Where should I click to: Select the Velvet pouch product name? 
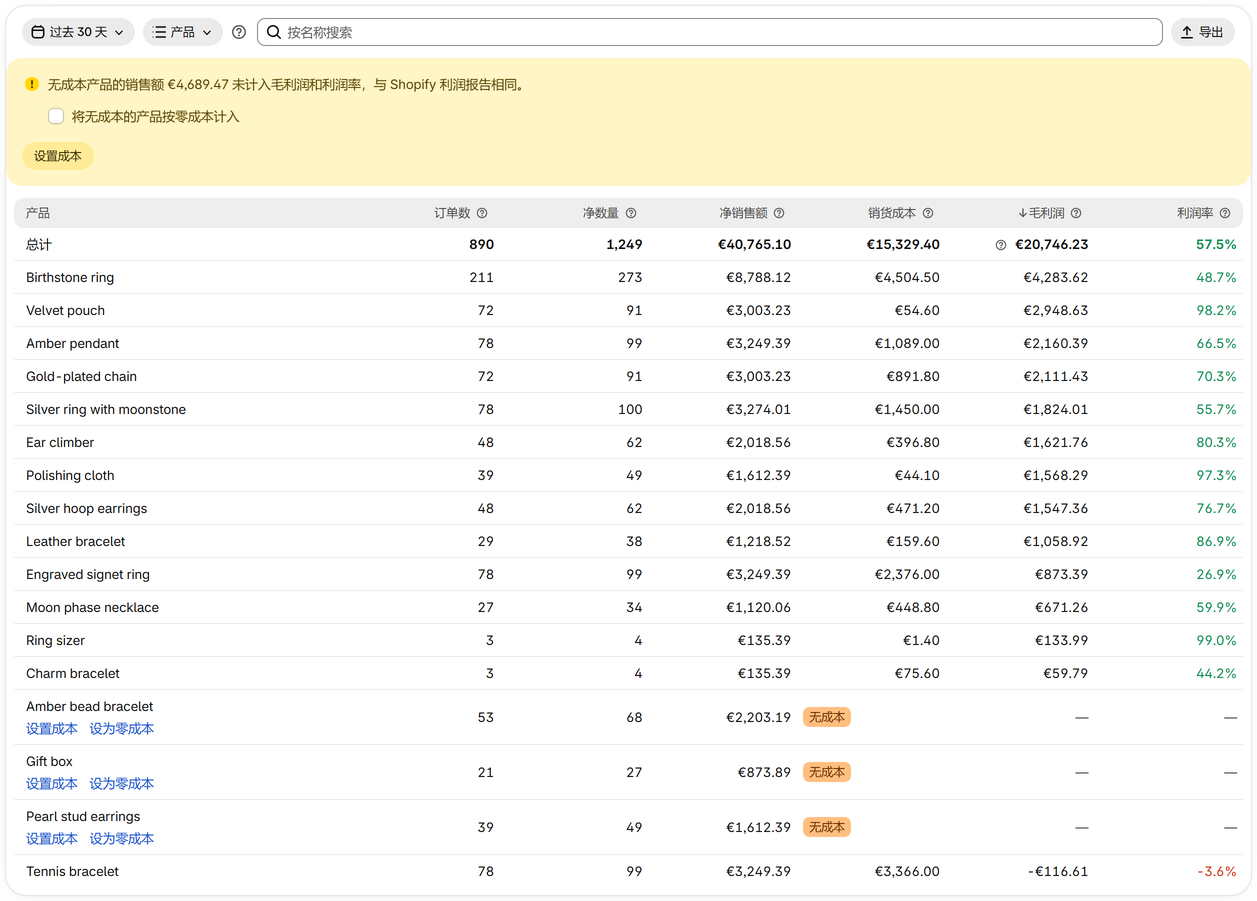point(65,311)
